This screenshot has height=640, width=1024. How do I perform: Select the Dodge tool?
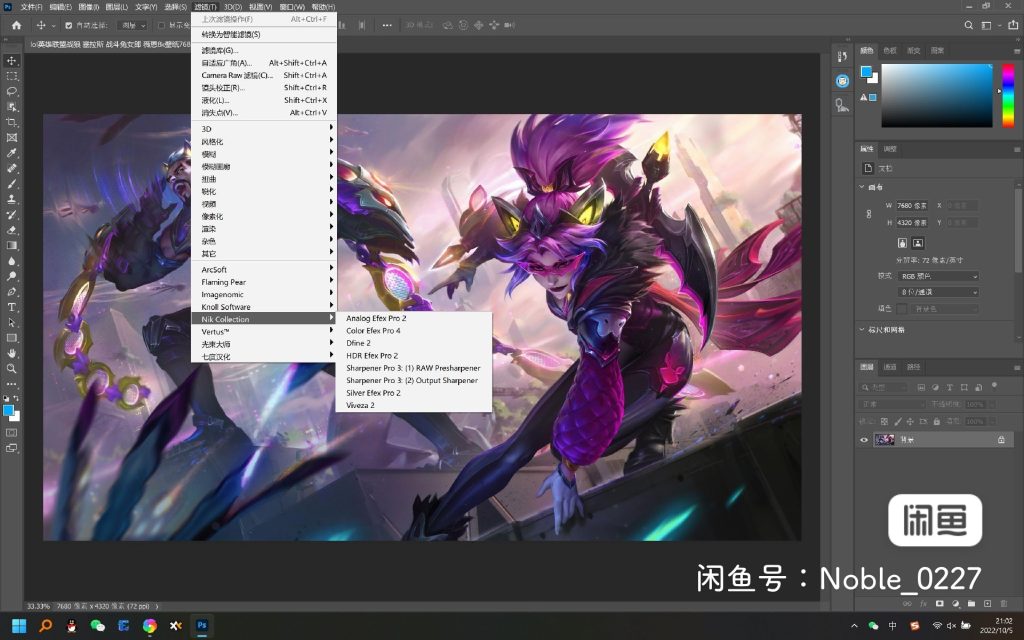[12, 276]
